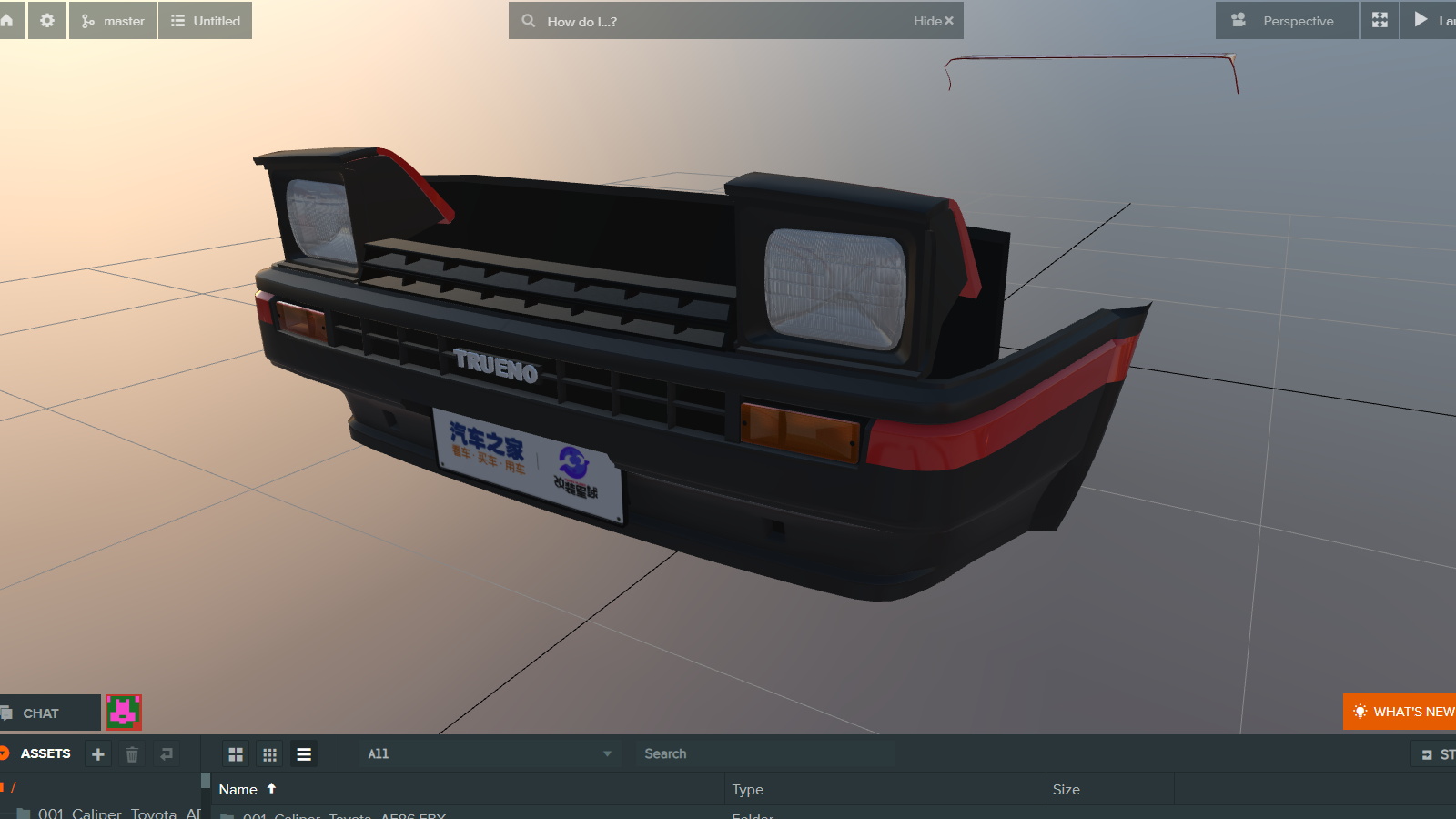Open What's New notifications
This screenshot has height=819, width=1456.
click(1400, 712)
